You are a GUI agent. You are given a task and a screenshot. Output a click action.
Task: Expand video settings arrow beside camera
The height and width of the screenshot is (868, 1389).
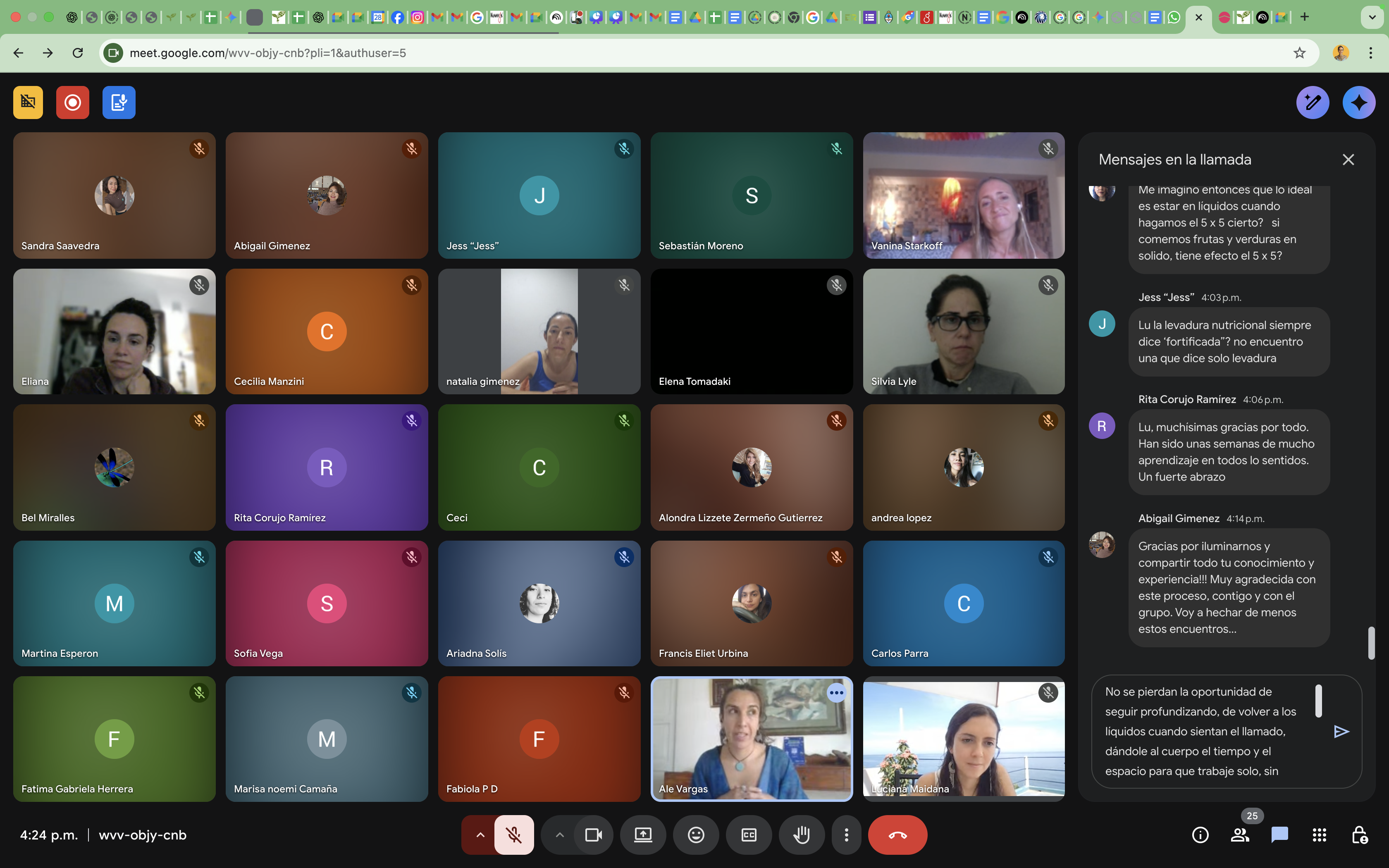[x=560, y=835]
